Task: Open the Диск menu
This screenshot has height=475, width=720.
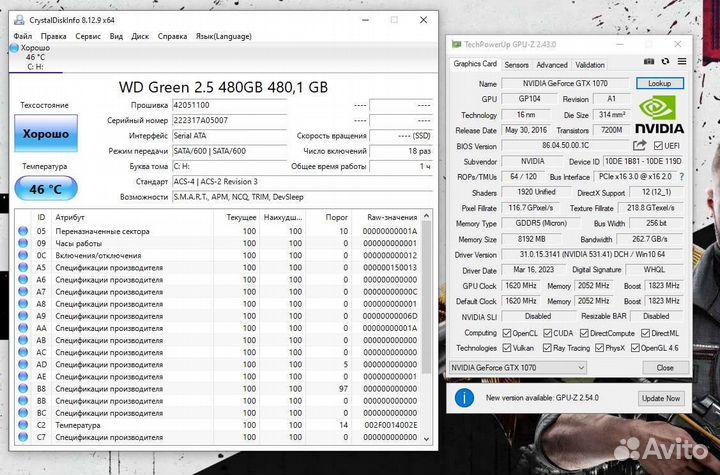Action: tap(140, 36)
